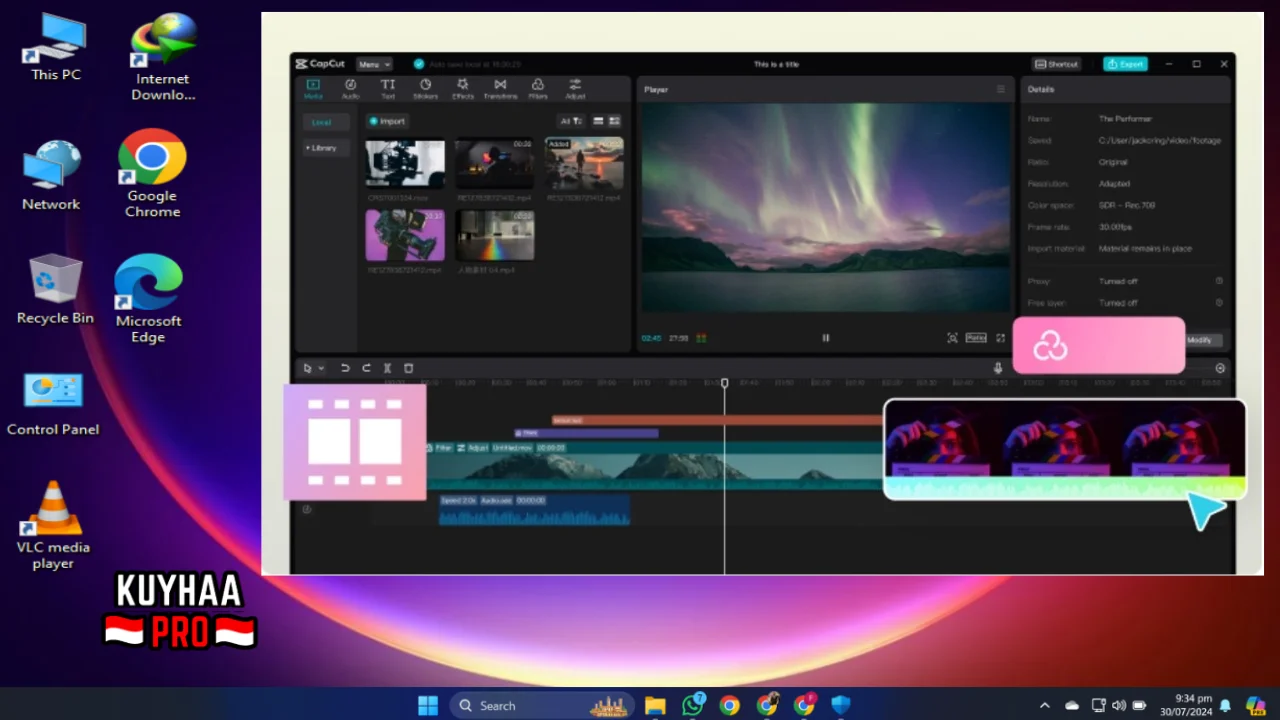Select the sunset clip marked Added
The width and height of the screenshot is (1280, 720).
[x=584, y=163]
